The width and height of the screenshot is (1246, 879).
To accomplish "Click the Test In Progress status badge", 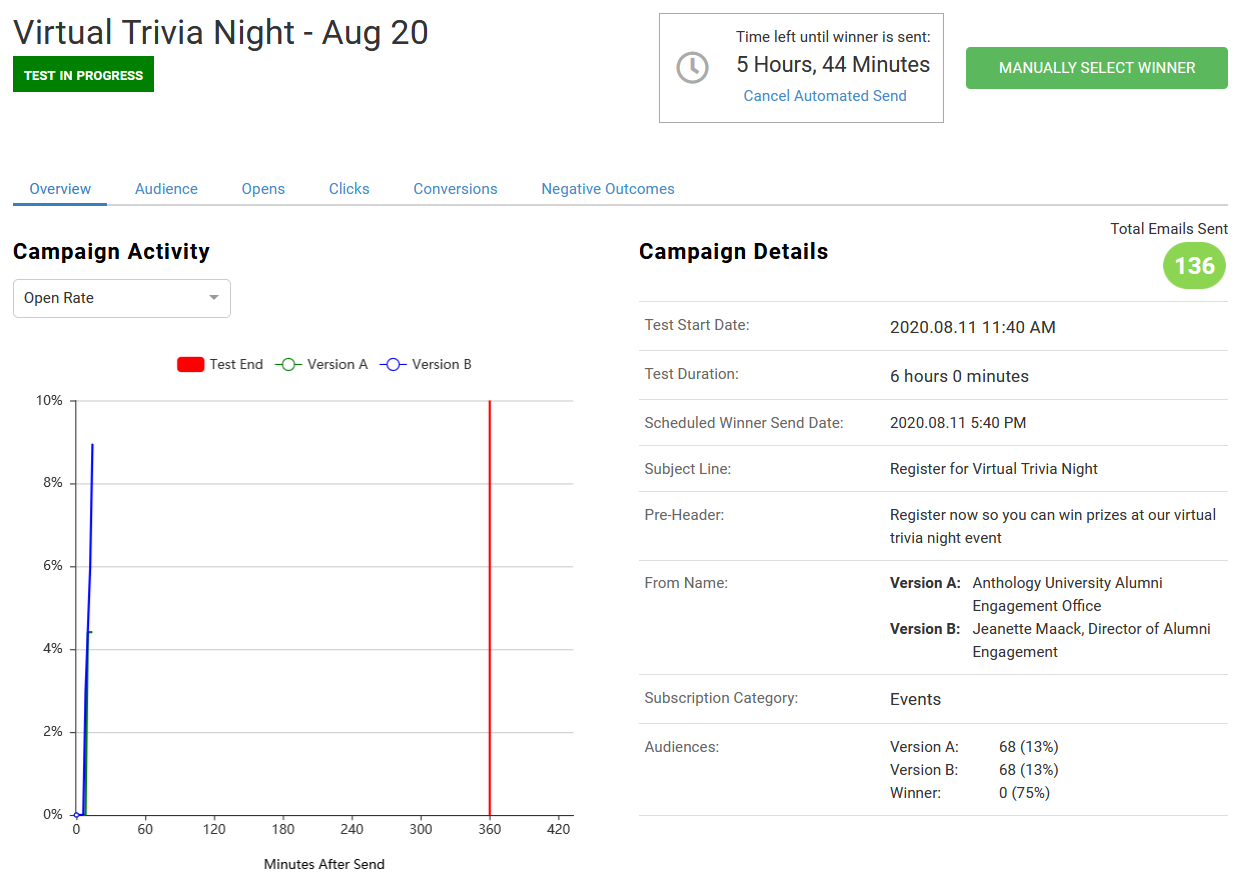I will [x=83, y=75].
